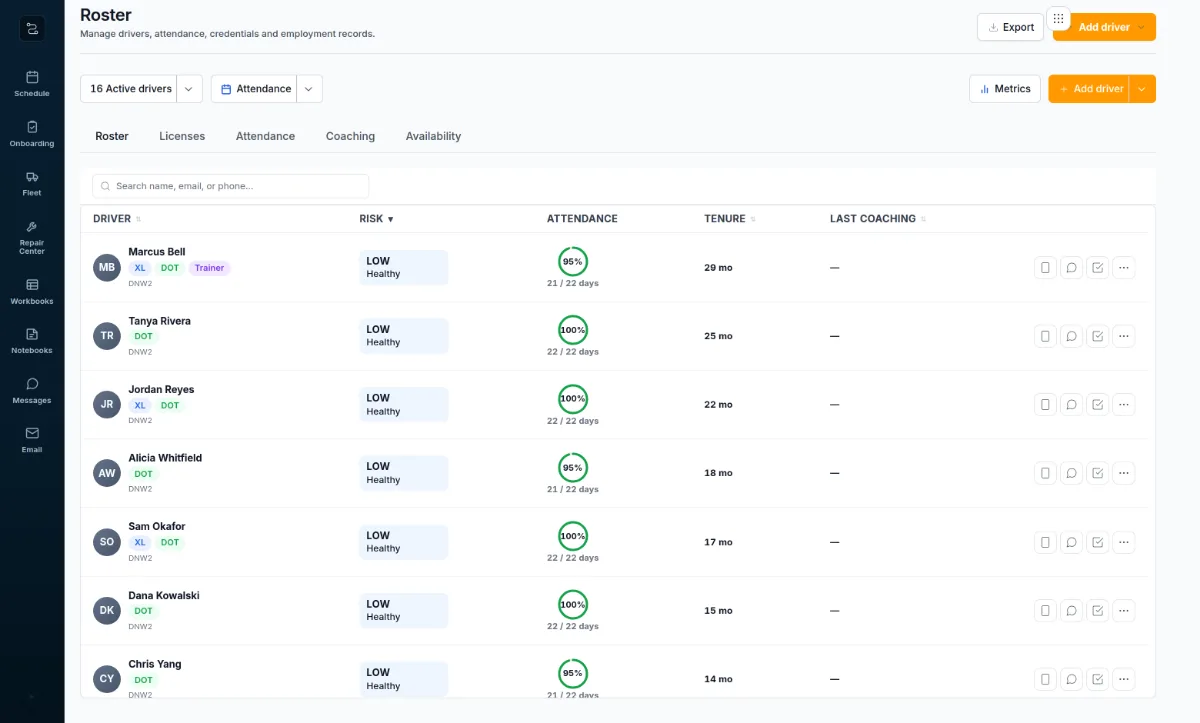This screenshot has width=1200, height=723.
Task: Sort by the TENURE column header
Action: pyautogui.click(x=730, y=219)
